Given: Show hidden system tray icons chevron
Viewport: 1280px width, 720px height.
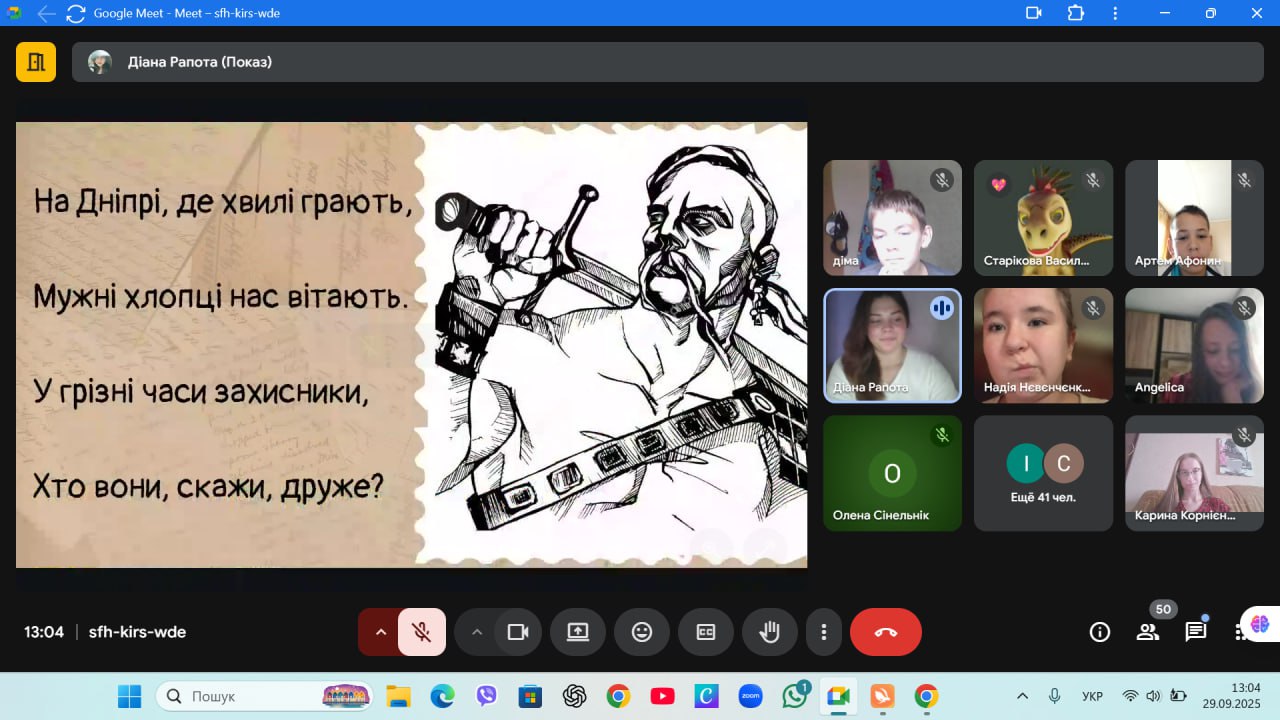Looking at the screenshot, I should (1022, 696).
